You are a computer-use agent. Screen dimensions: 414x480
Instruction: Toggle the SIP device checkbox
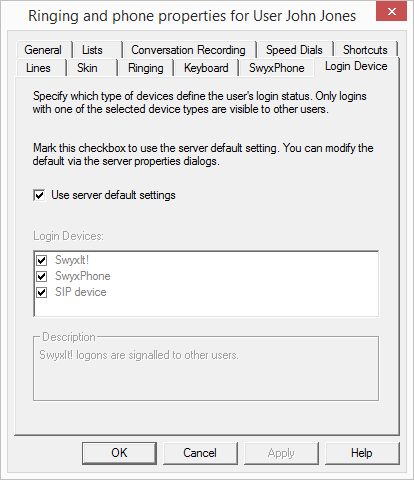click(x=42, y=292)
